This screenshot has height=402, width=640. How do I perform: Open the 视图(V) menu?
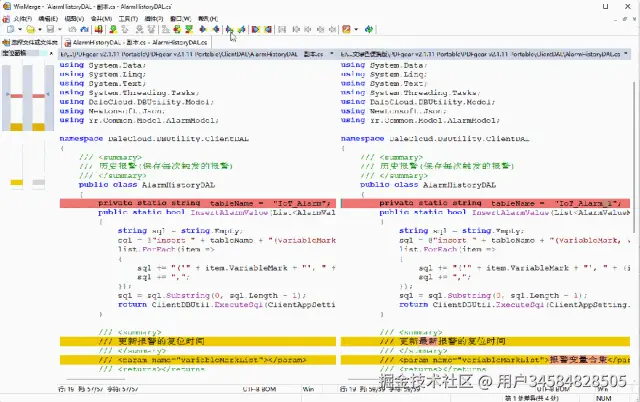tap(74, 19)
